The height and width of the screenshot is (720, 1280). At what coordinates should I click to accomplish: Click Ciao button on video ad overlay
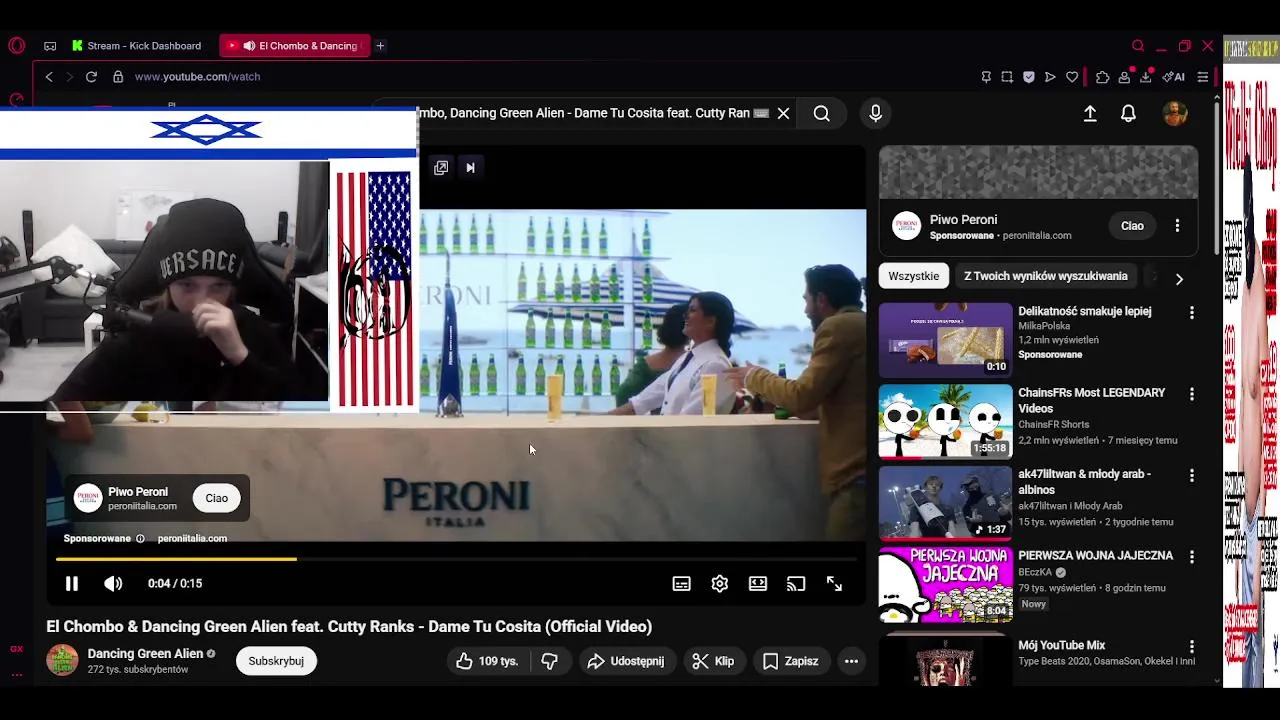(x=217, y=498)
